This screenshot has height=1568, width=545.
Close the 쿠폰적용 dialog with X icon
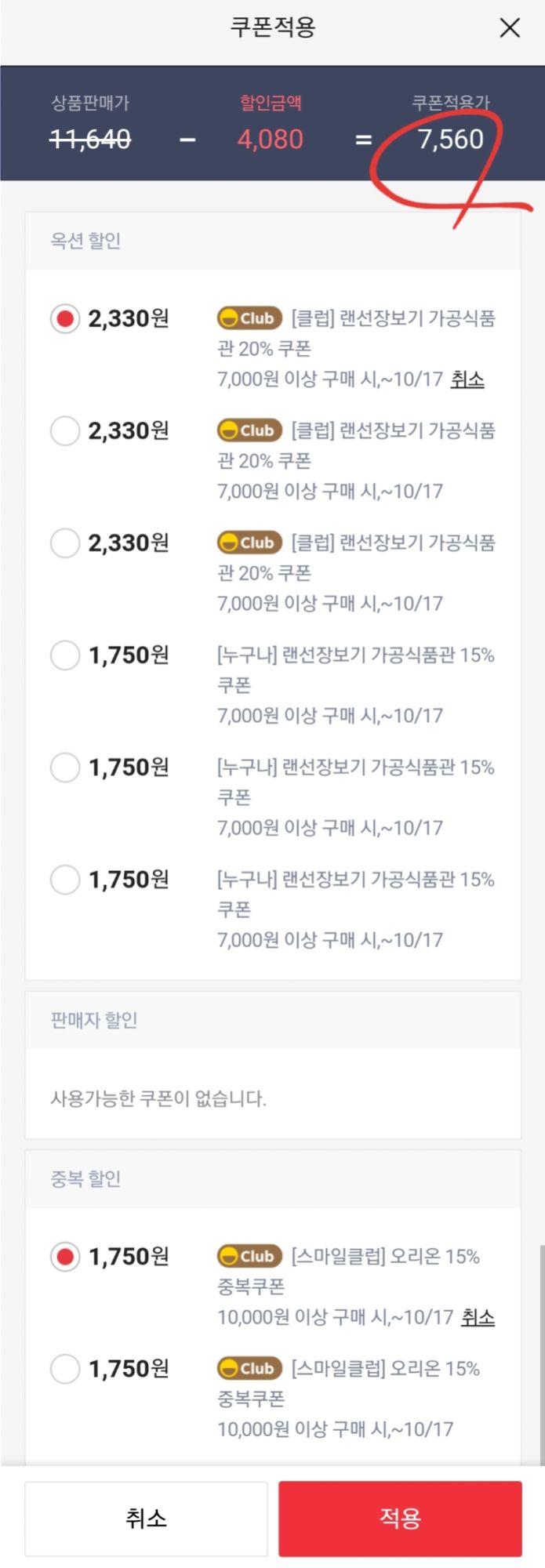click(x=510, y=28)
